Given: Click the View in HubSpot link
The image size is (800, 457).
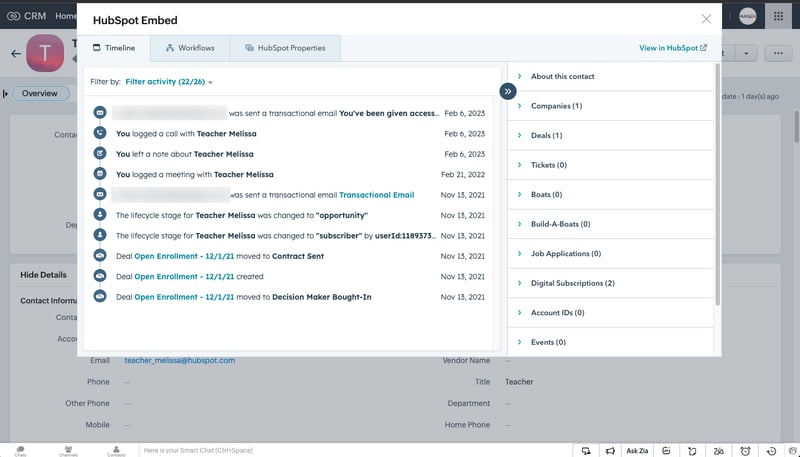Looking at the screenshot, I should 672,48.
